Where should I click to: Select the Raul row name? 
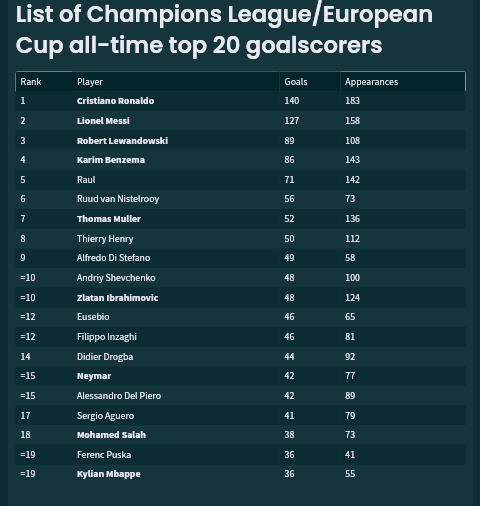[x=86, y=180]
